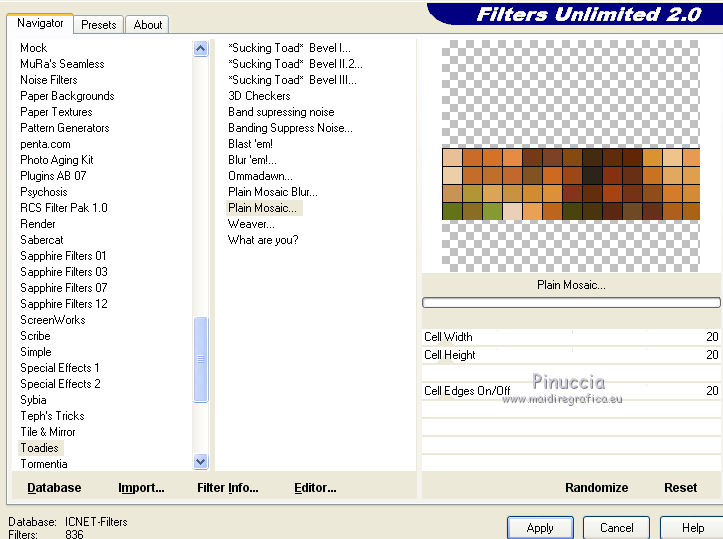Screen dimensions: 723x539
Task: Select Pattern Generators category
Action: click(x=65, y=128)
